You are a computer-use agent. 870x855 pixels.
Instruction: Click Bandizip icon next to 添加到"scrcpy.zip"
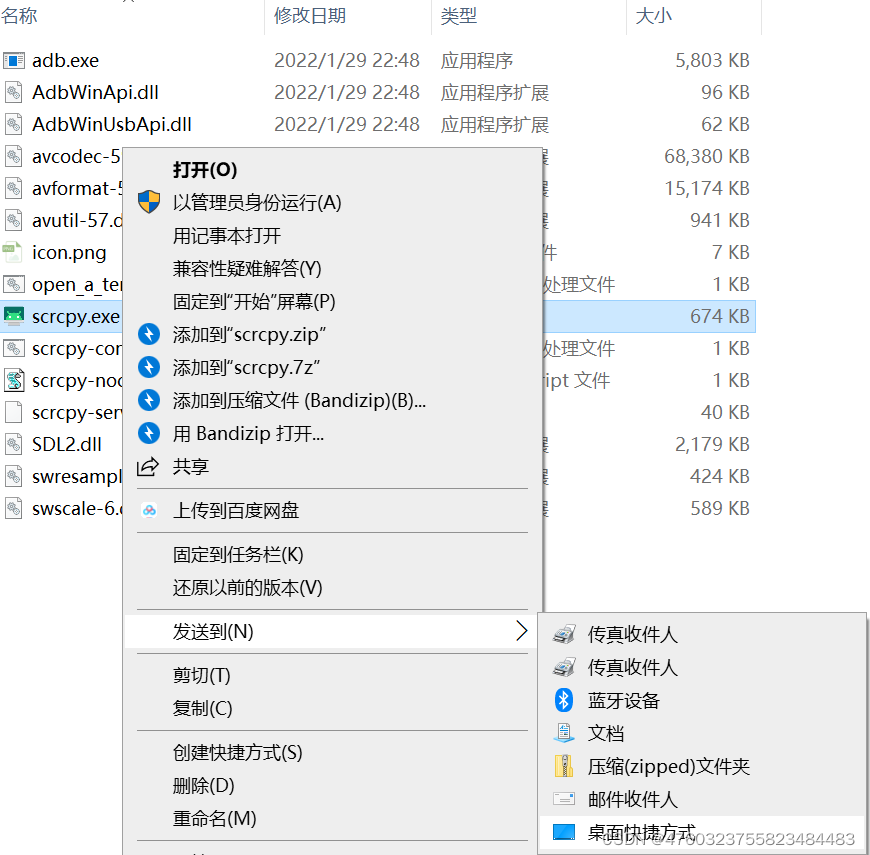[x=149, y=334]
